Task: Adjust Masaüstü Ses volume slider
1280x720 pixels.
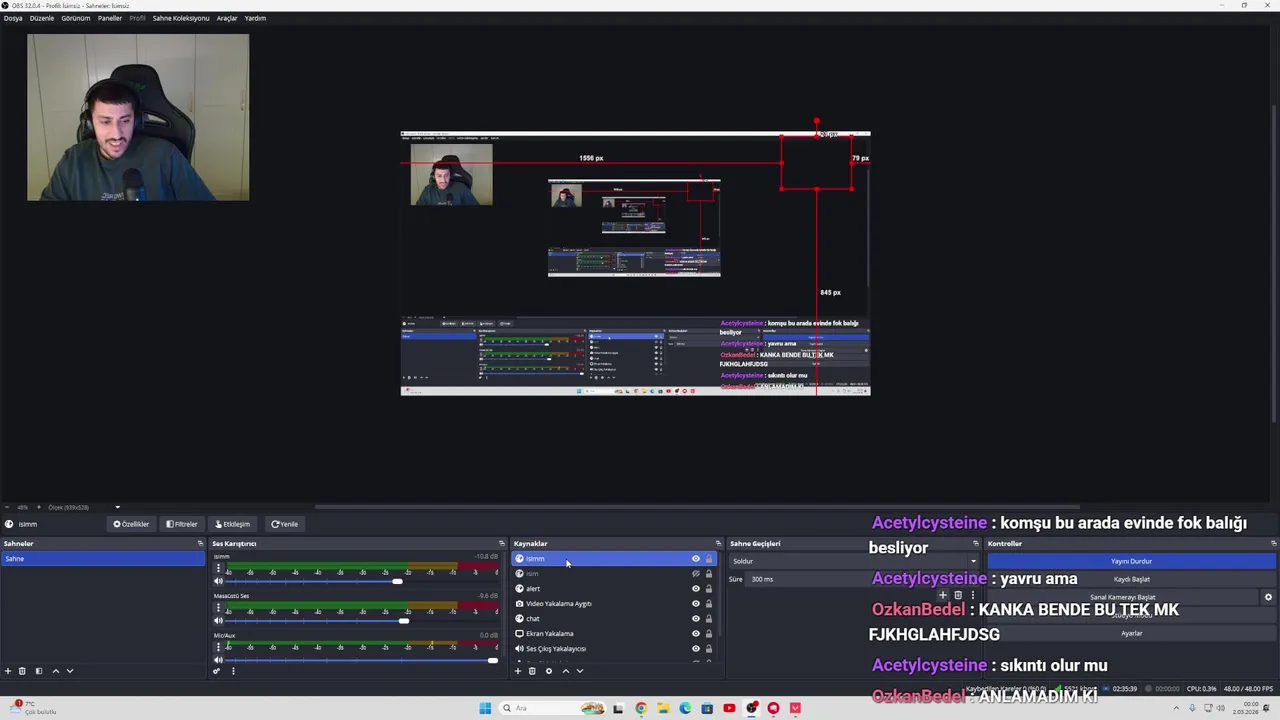Action: click(x=403, y=621)
